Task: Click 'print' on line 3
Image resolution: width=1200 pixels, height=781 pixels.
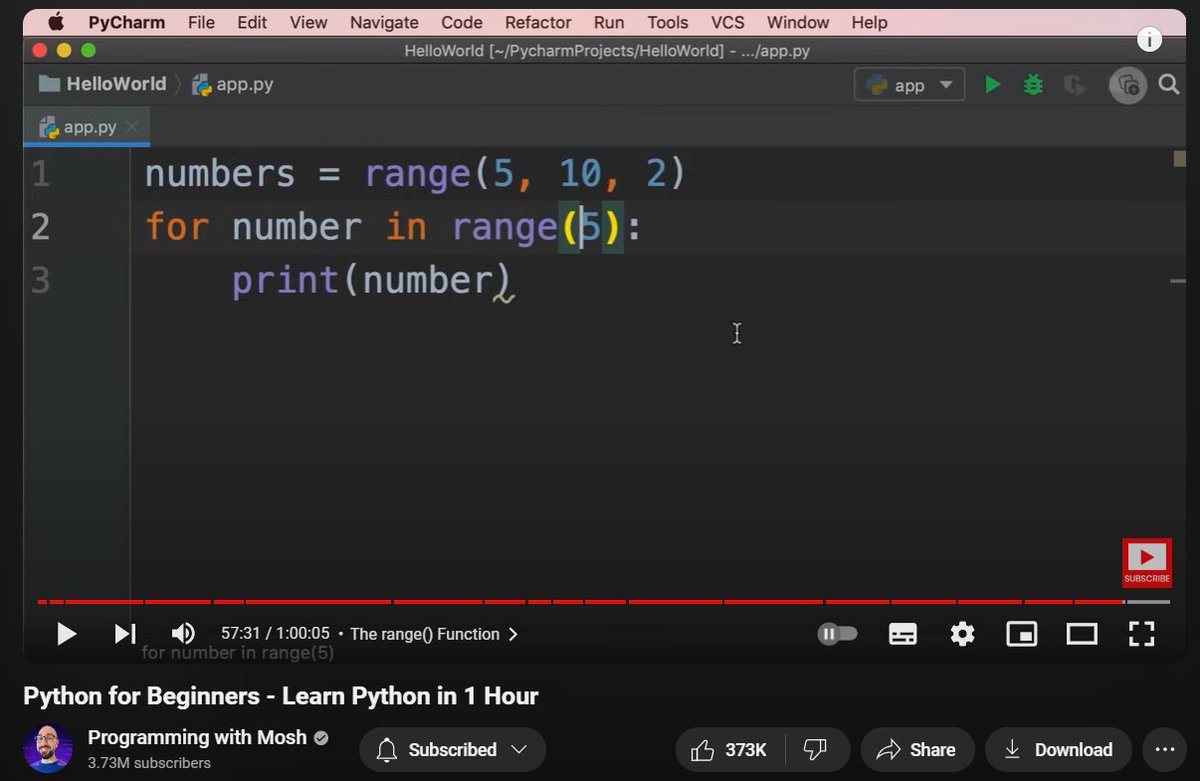Action: click(285, 281)
